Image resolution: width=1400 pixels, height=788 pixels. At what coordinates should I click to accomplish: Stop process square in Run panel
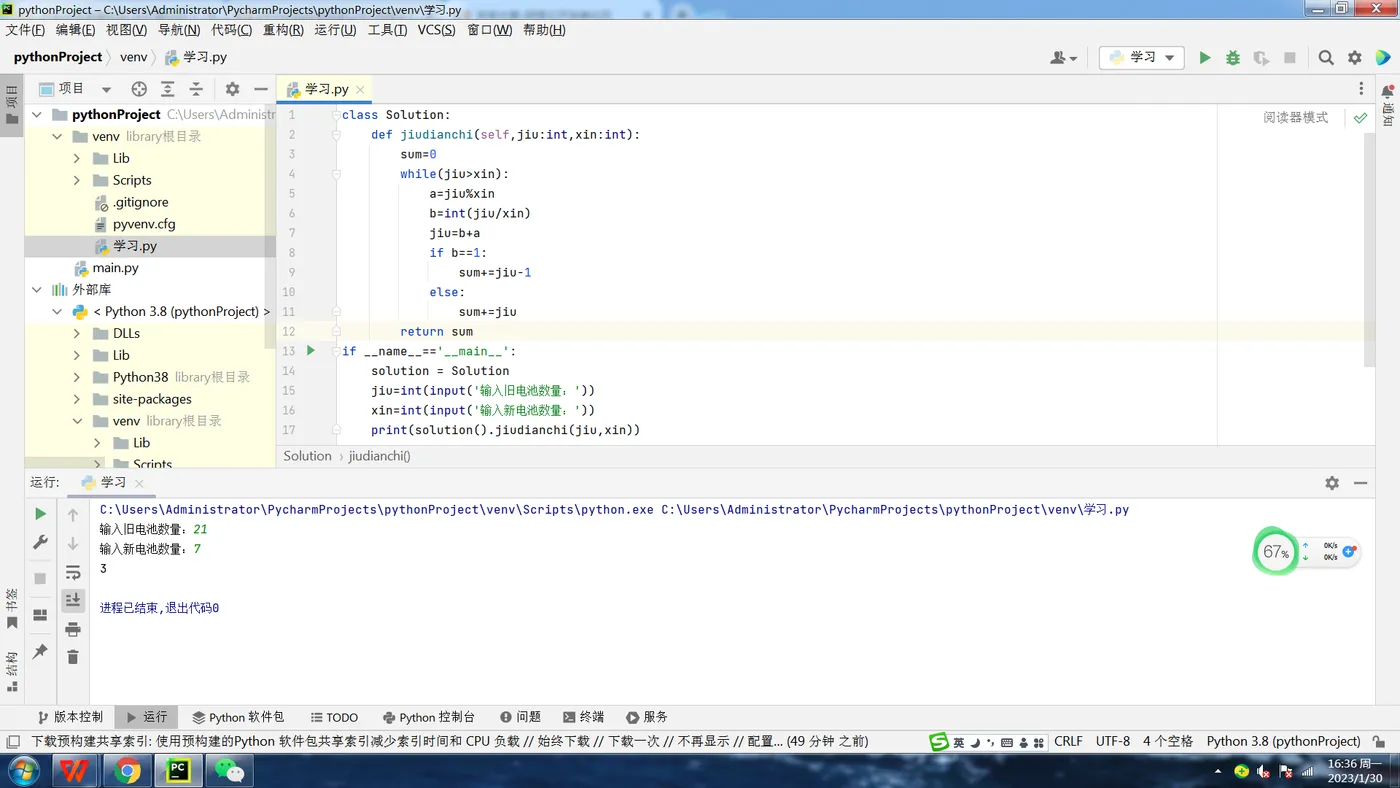[x=40, y=579]
